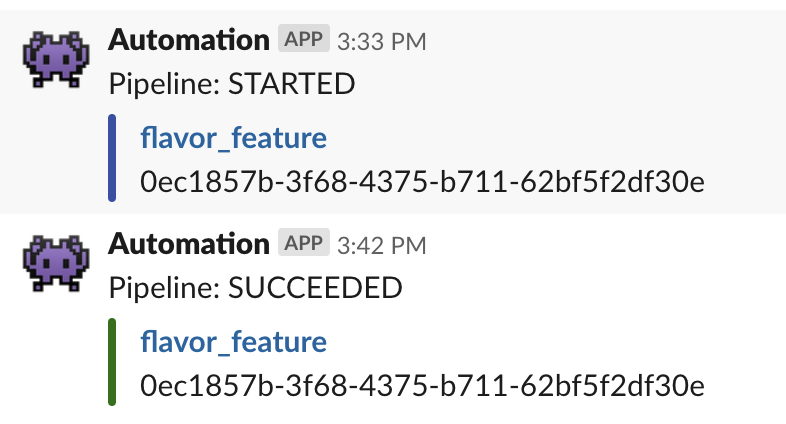Click the blue attachment color bar
Viewport: 786px width, 424px height.
pyautogui.click(x=112, y=158)
